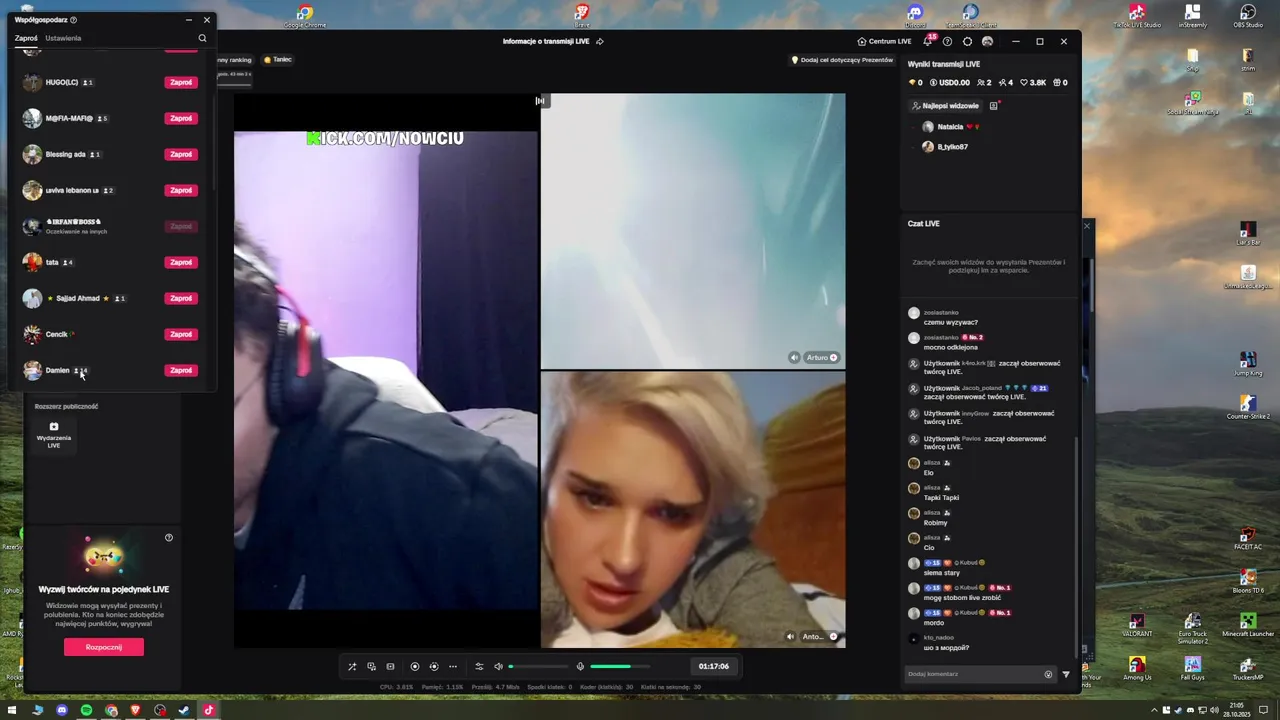Select the Zaproś tab
Viewport: 1280px width, 720px height.
point(26,38)
